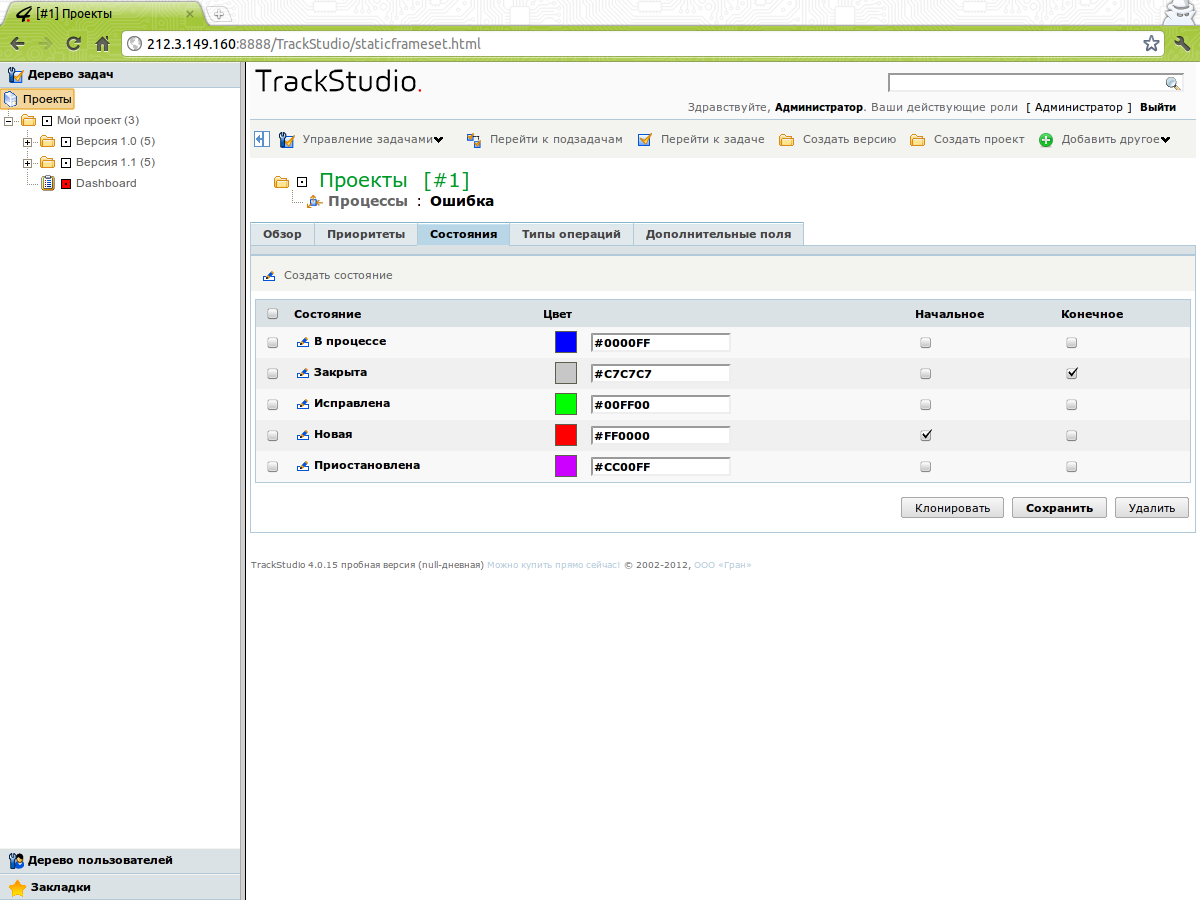Click the edit icon beside Приостановлена
The image size is (1200, 900).
pos(303,466)
